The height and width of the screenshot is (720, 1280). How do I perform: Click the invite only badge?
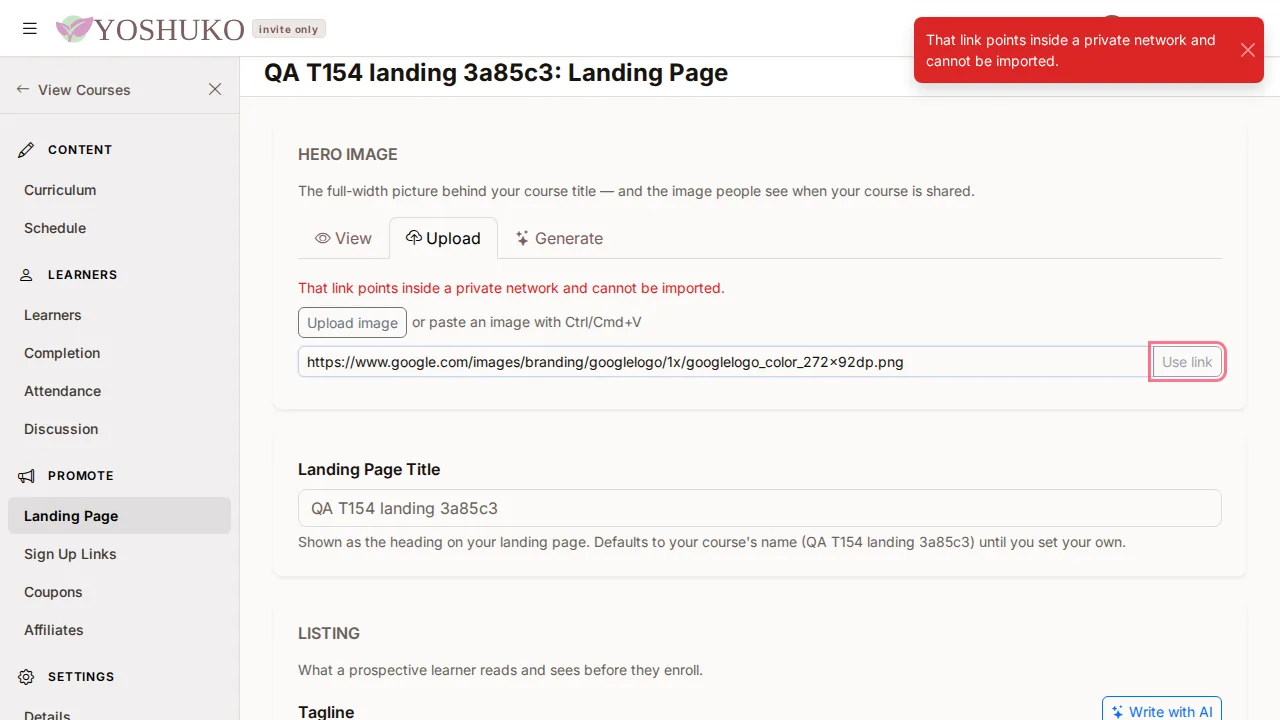pyautogui.click(x=289, y=29)
